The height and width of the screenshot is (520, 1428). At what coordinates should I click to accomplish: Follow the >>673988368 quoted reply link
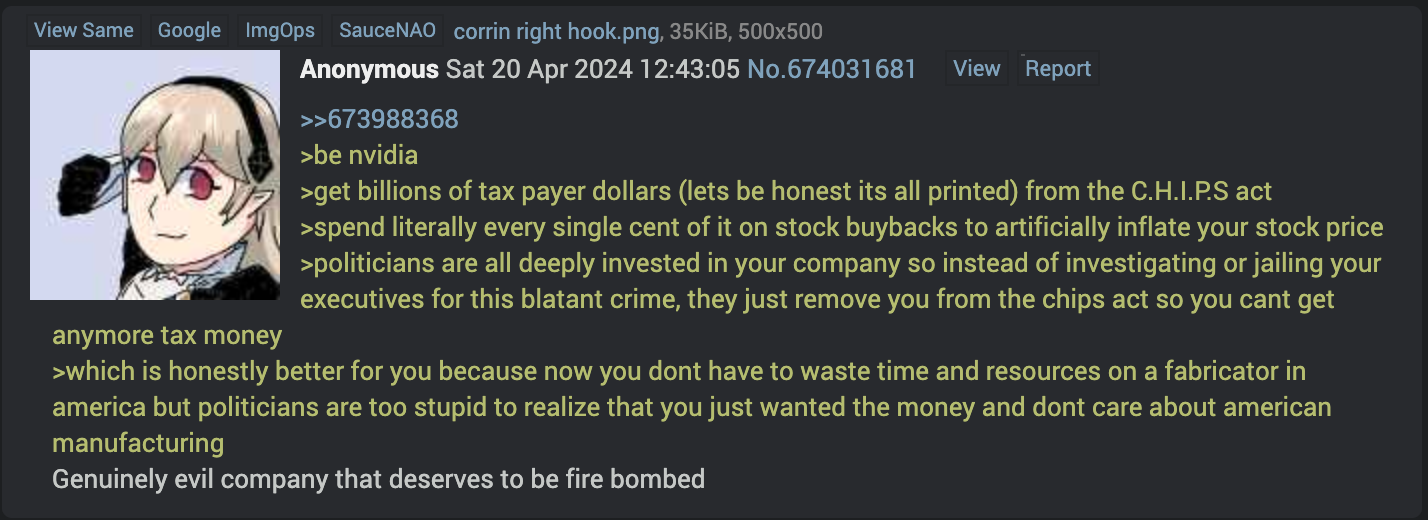pyautogui.click(x=379, y=120)
